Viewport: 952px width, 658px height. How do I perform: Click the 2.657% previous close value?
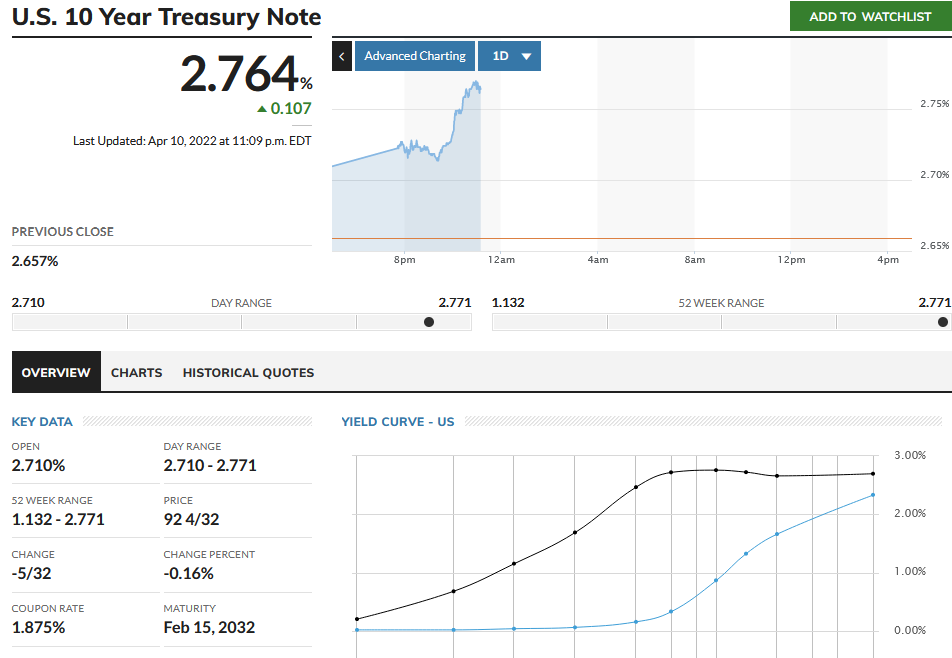coord(35,261)
